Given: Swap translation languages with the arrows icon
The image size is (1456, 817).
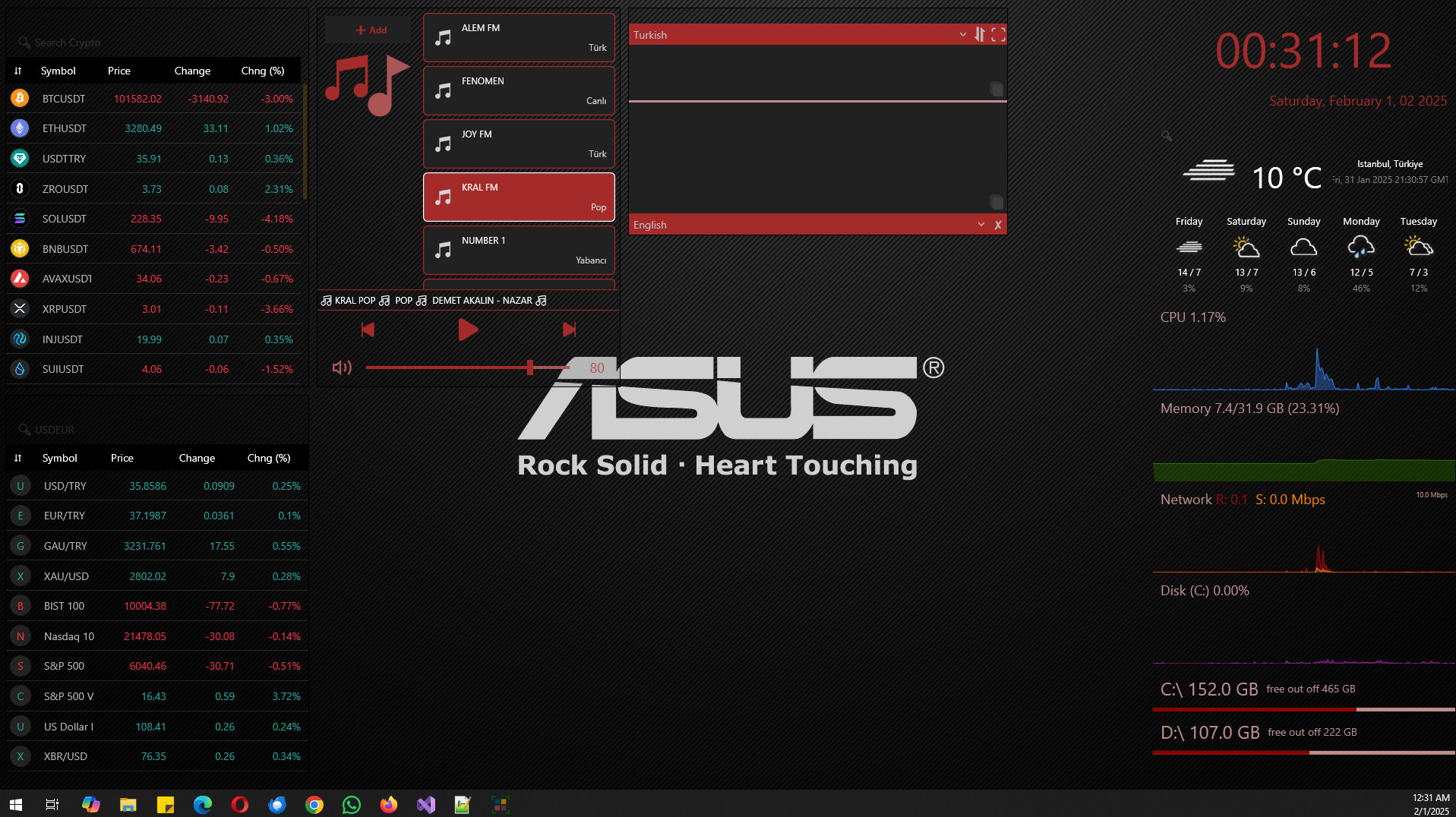Looking at the screenshot, I should [980, 34].
